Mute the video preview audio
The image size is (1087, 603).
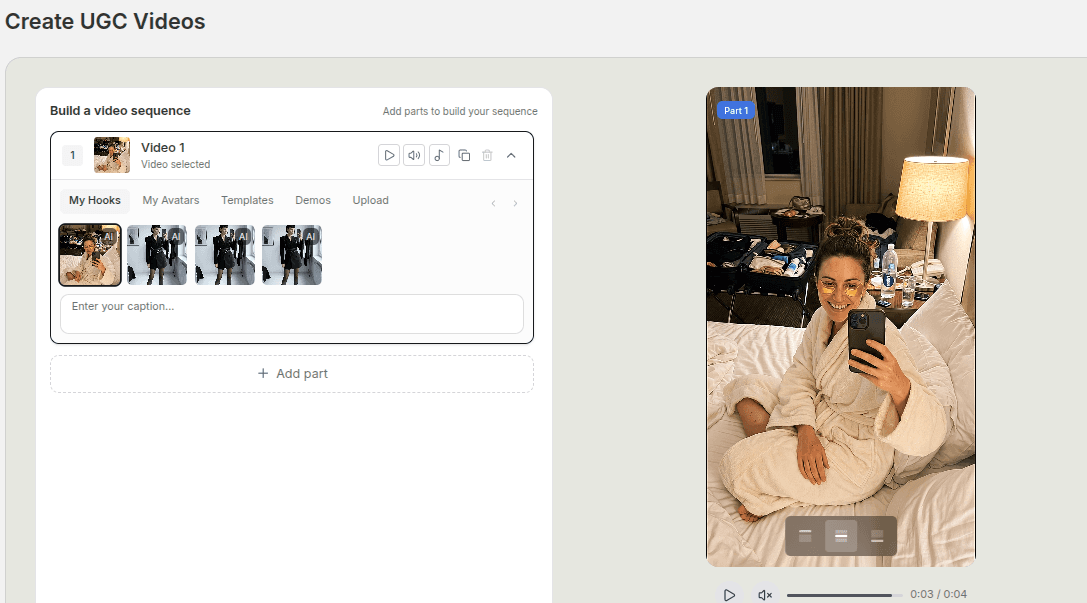[x=764, y=594]
